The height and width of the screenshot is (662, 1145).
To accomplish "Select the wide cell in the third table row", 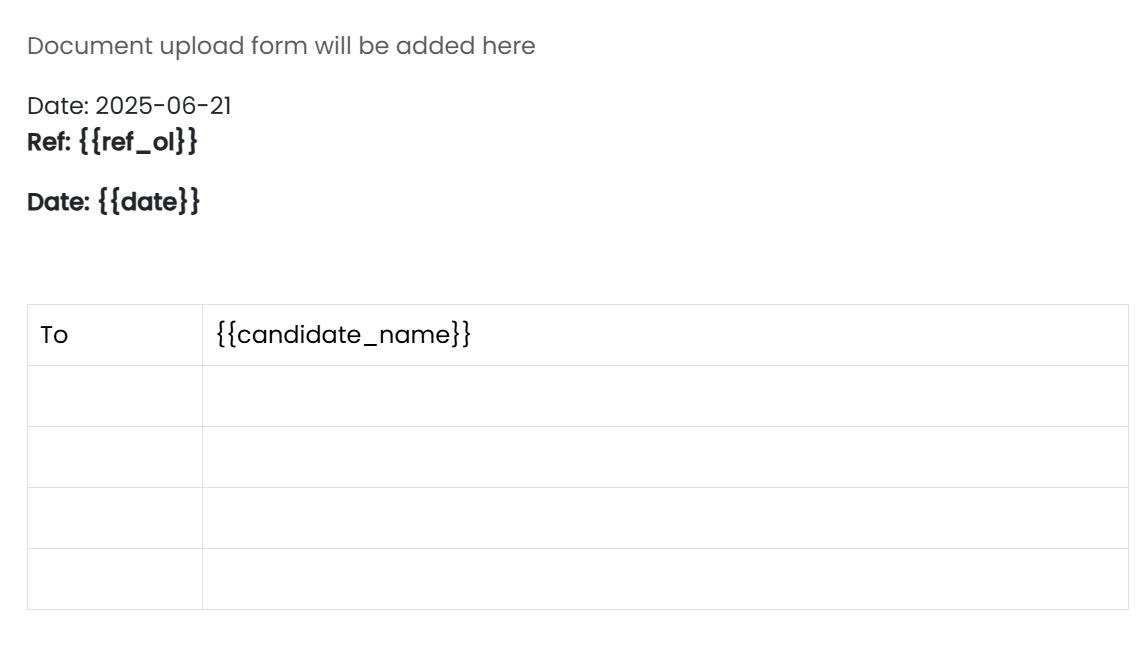I will (665, 457).
